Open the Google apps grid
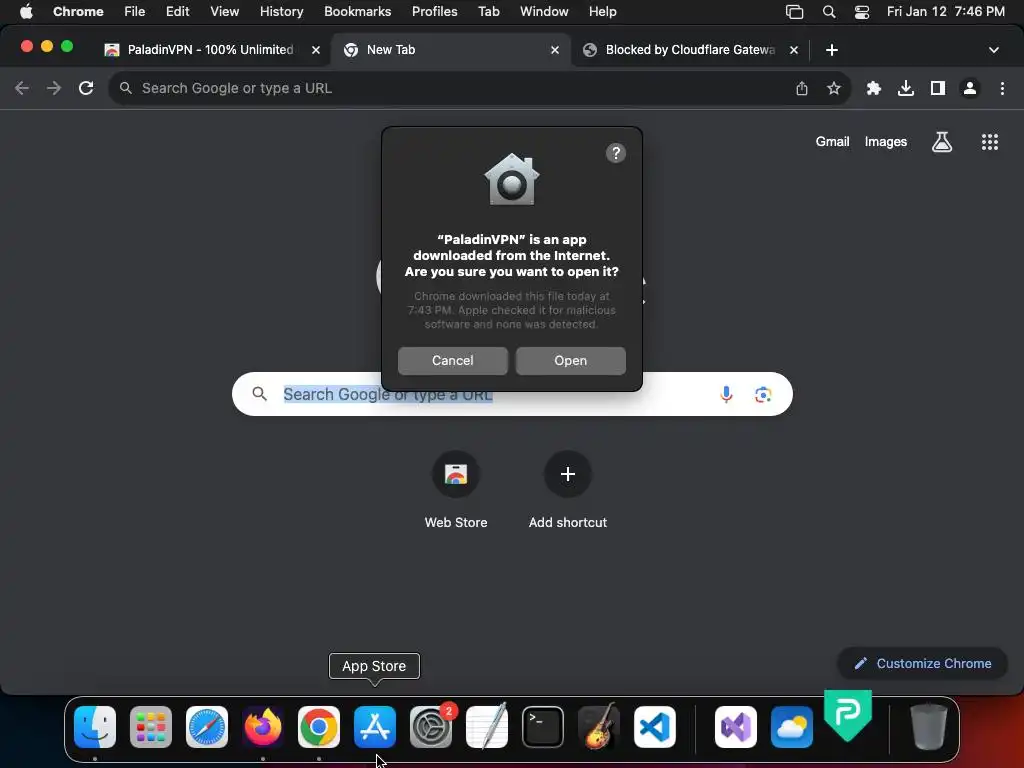Viewport: 1024px width, 768px height. (x=990, y=142)
